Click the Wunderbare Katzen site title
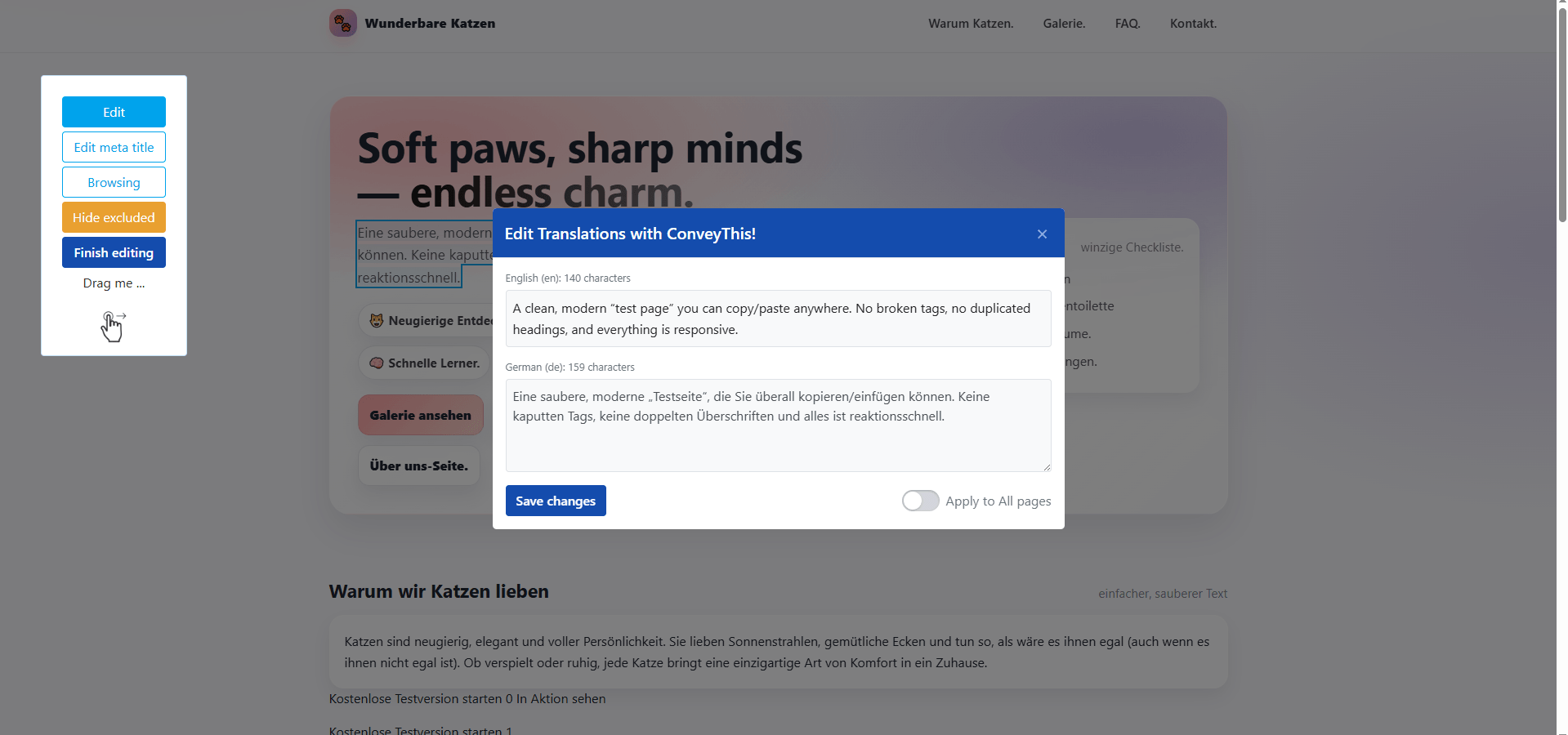 point(430,24)
